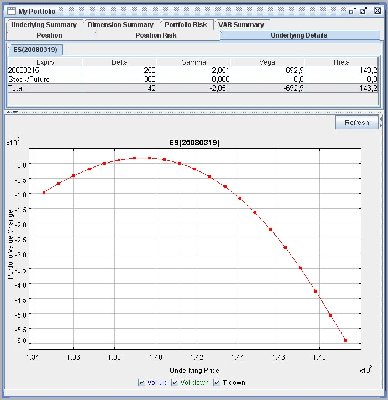Select the Portfolio Risk tab
Image resolution: width=388 pixels, height=400 pixels.
pos(186,25)
